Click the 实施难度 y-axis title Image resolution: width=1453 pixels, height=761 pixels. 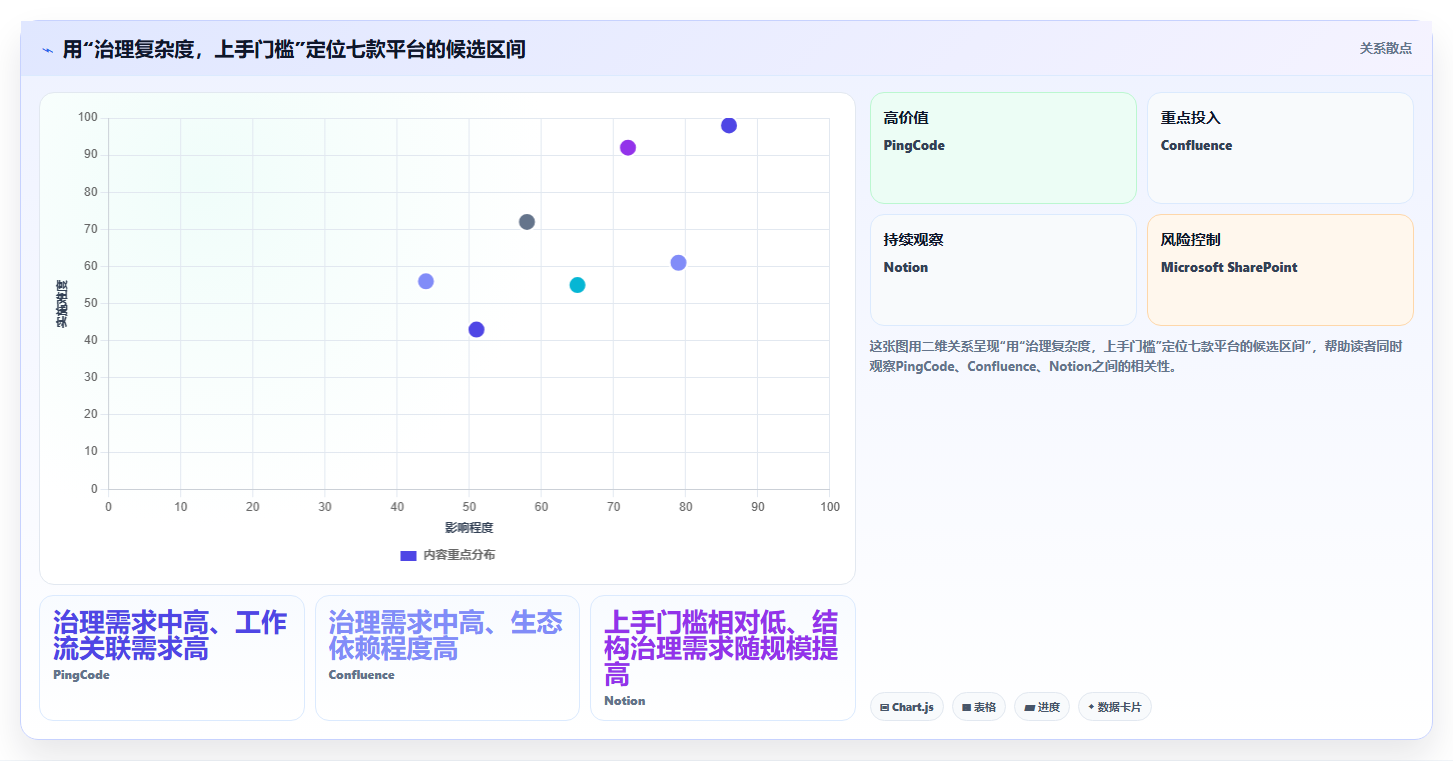coord(62,304)
